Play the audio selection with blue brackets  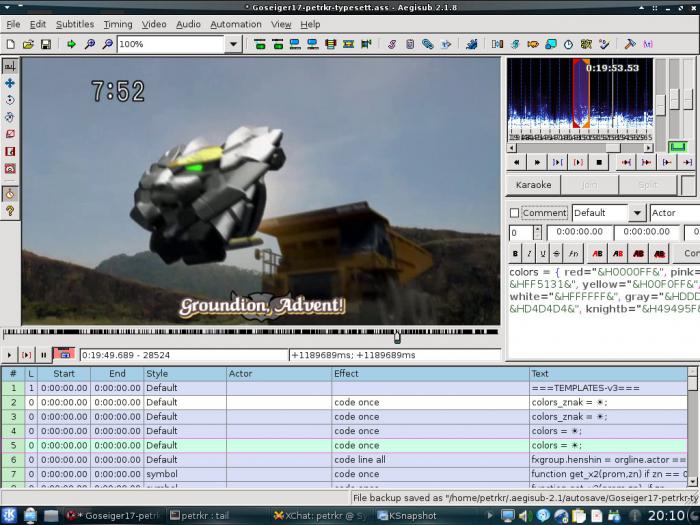[558, 162]
